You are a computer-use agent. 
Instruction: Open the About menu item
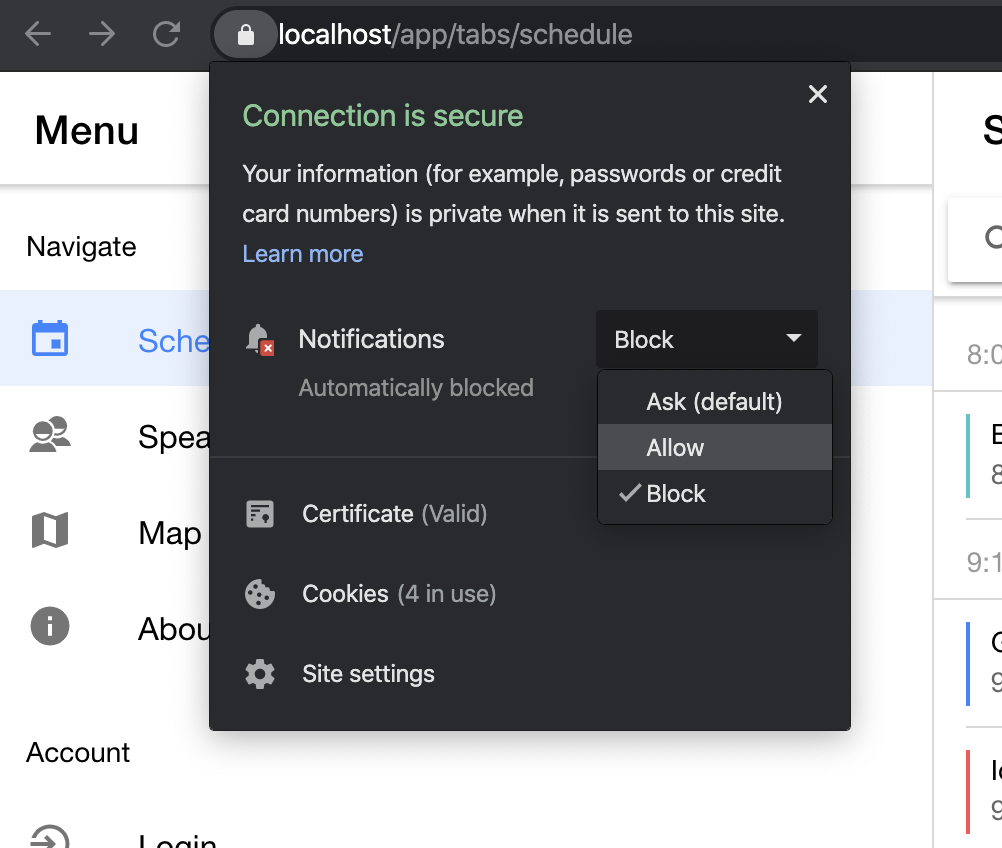tap(105, 626)
